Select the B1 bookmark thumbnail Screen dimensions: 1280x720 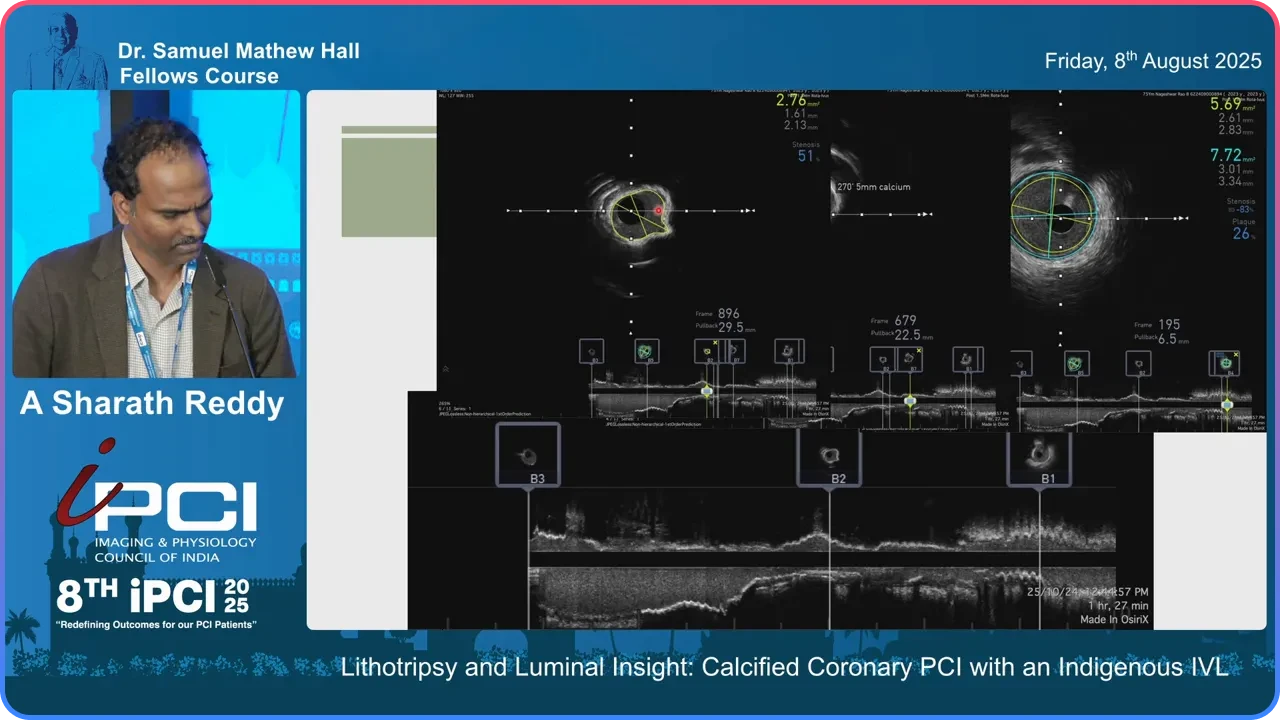1040,456
